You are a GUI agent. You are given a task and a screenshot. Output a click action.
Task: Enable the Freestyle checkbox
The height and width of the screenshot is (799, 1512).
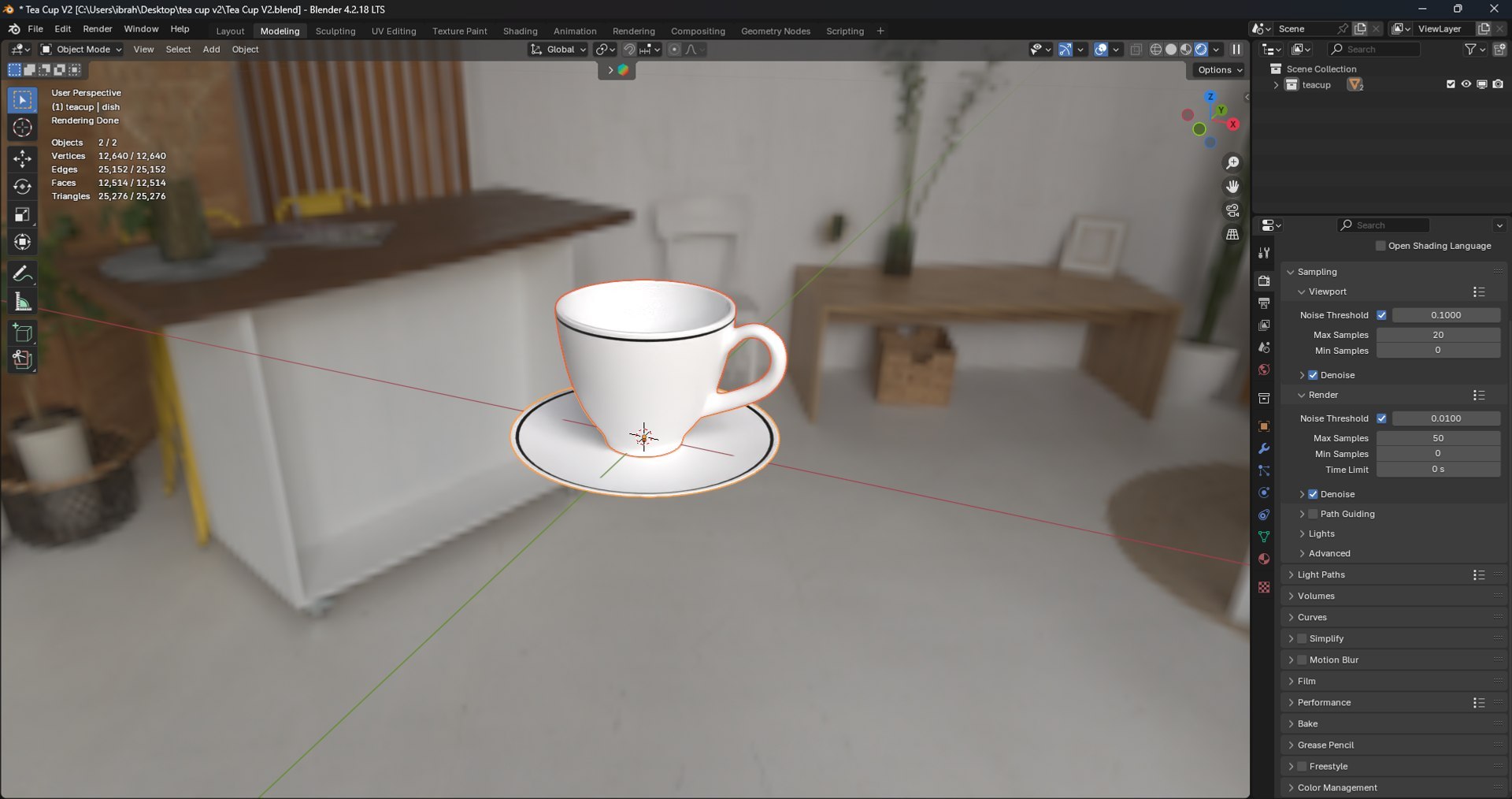[1302, 766]
